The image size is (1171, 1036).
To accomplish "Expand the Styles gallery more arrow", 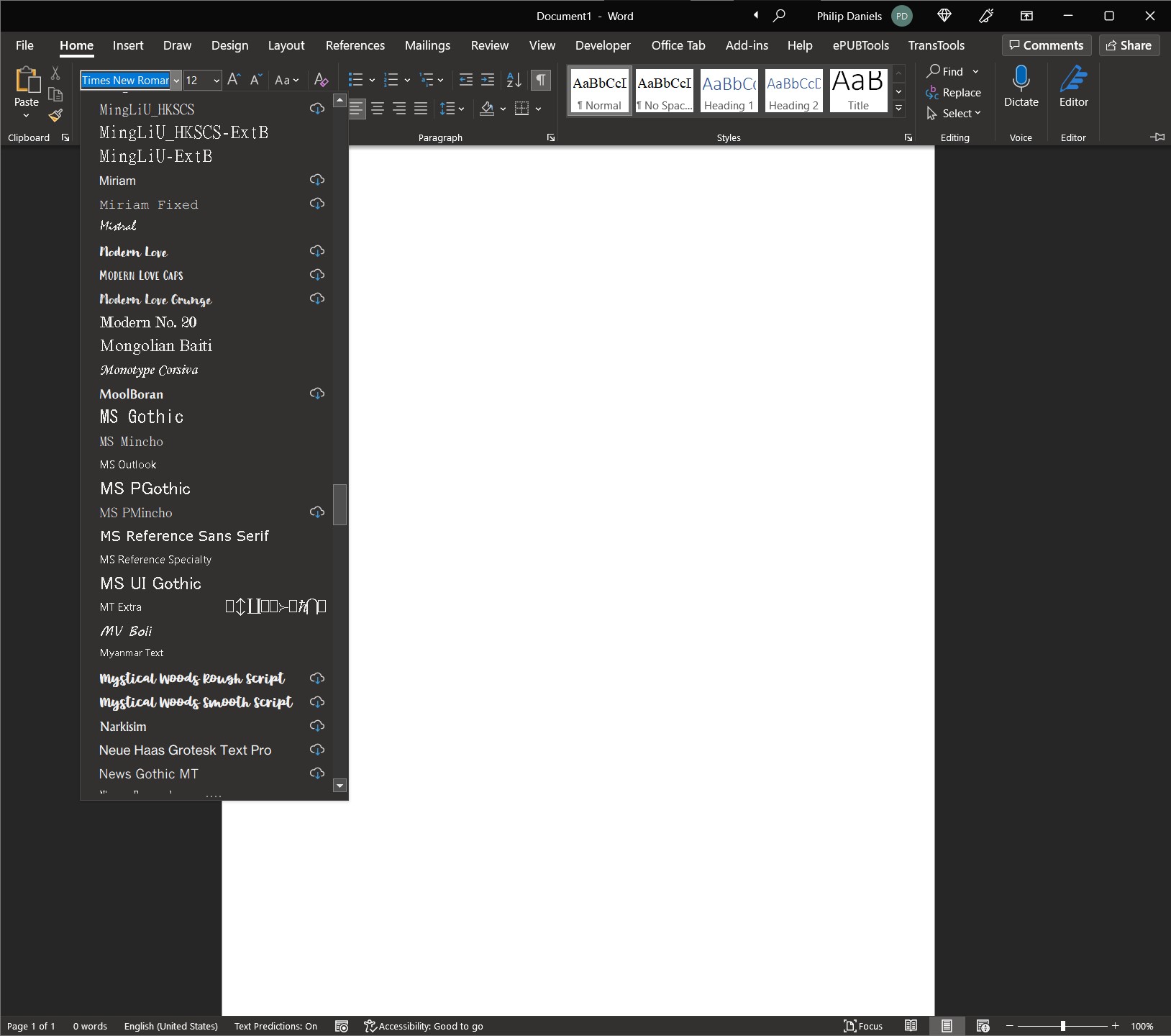I will pos(898,109).
